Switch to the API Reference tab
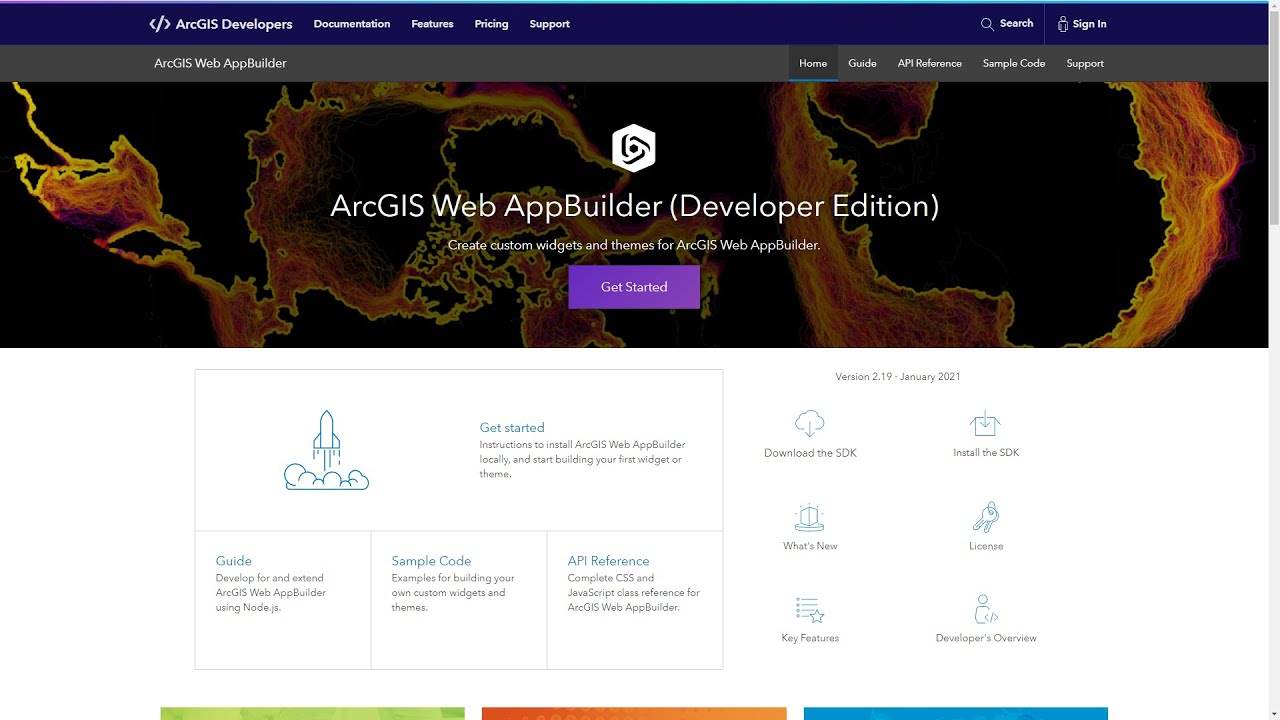1280x720 pixels. (x=929, y=63)
